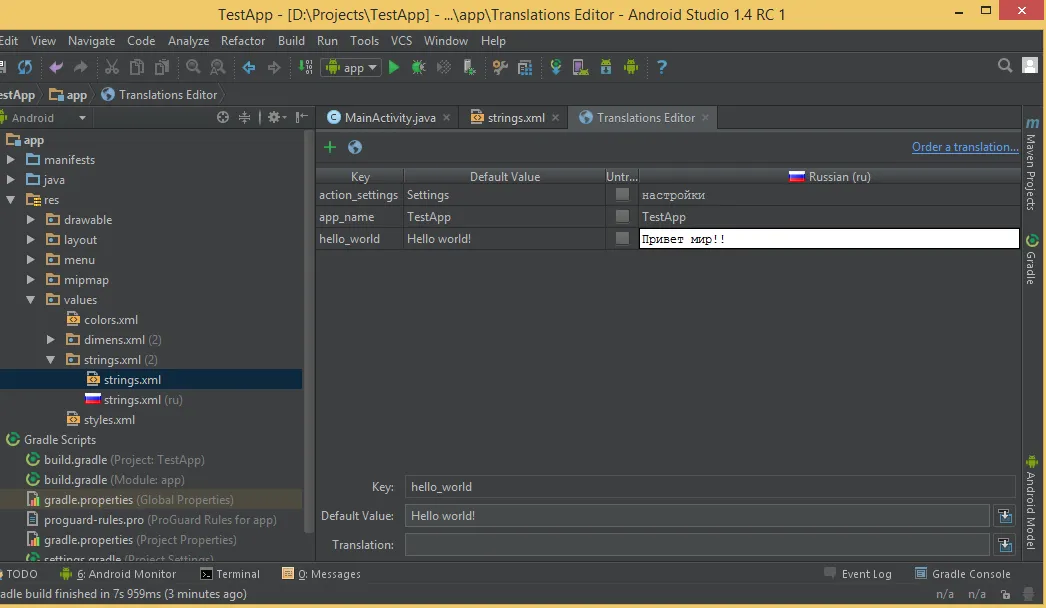
Task: Open the Refactor menu
Action: tap(243, 41)
